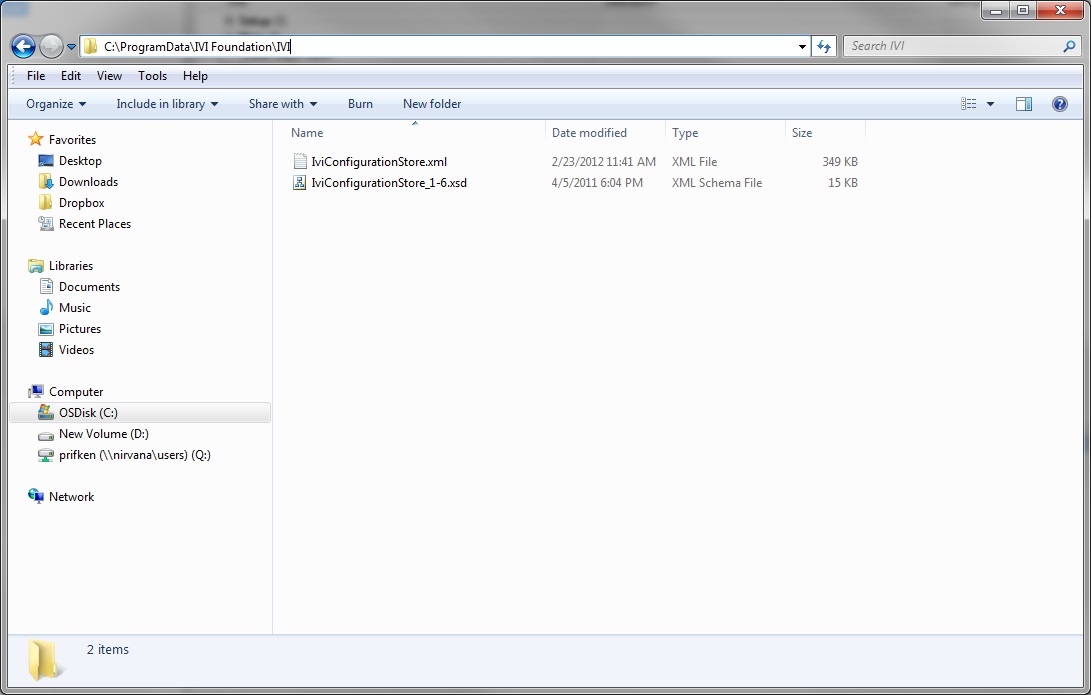The height and width of the screenshot is (695, 1091).
Task: Click the New folder button
Action: pyautogui.click(x=432, y=104)
